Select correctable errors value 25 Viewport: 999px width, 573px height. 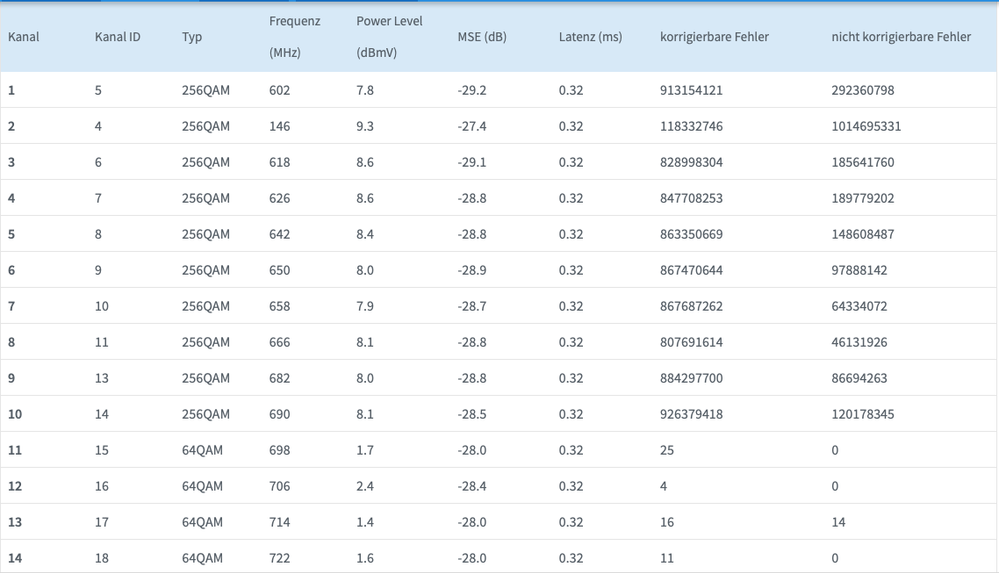pyautogui.click(x=666, y=451)
